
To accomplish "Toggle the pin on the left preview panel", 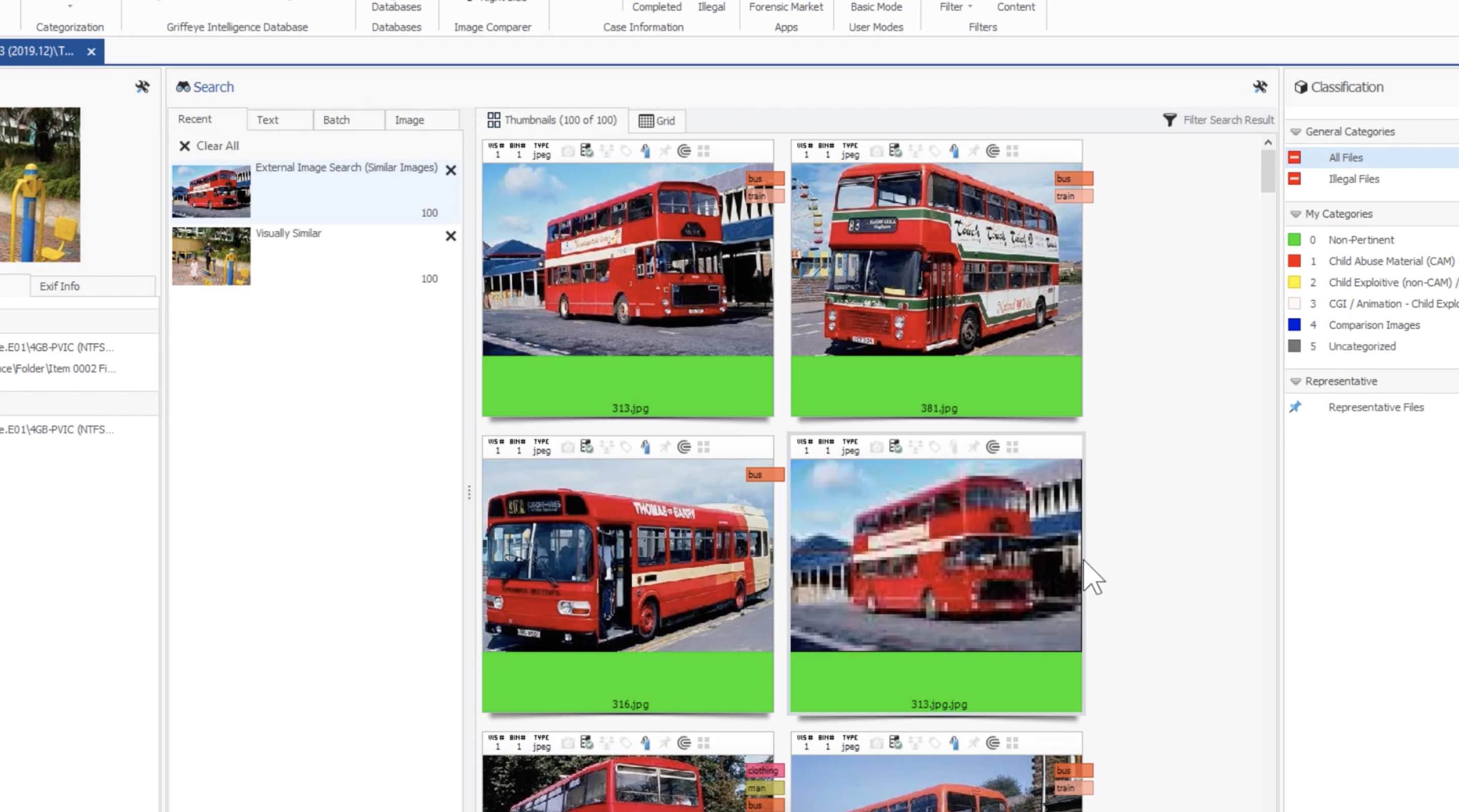I will (x=142, y=86).
